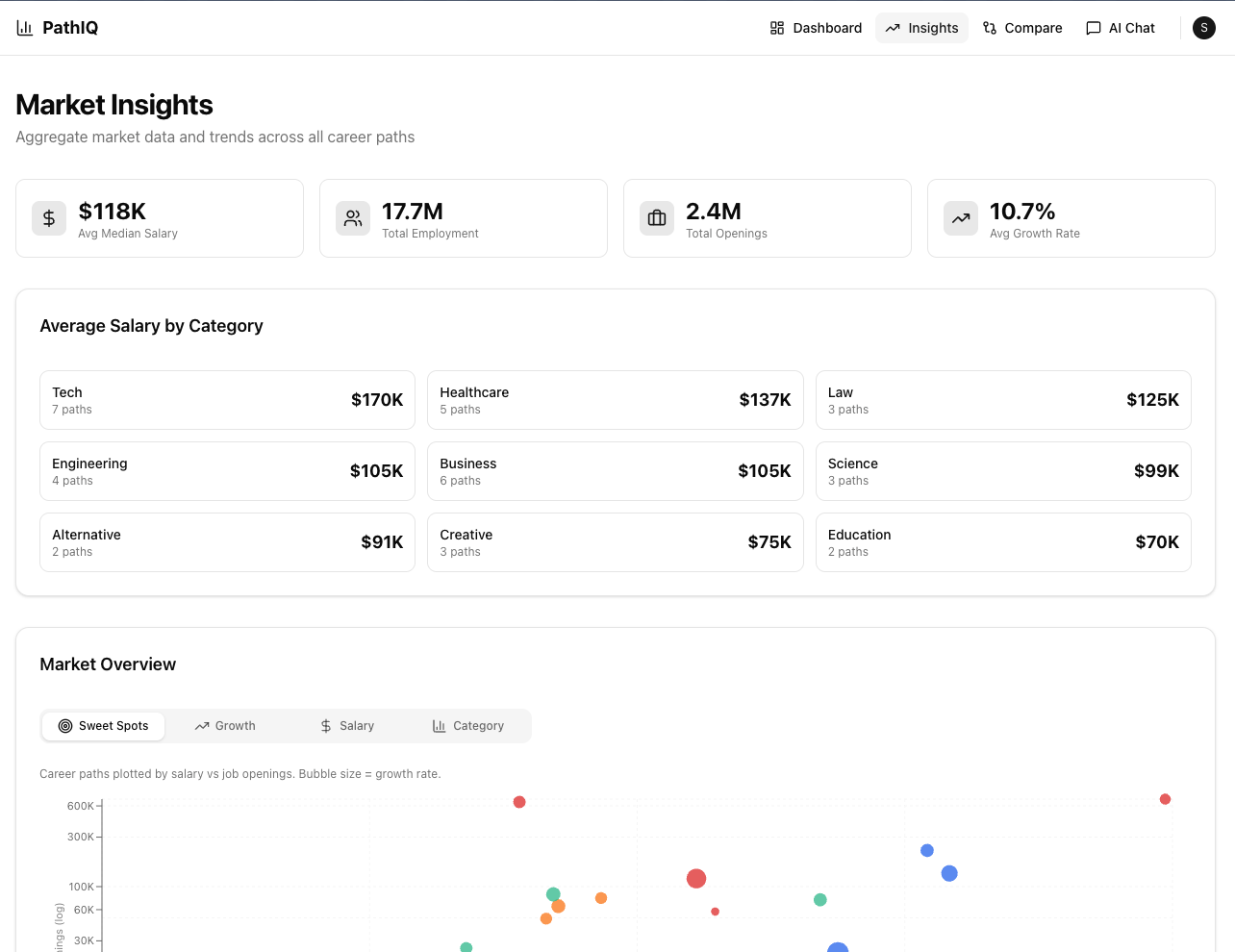
Task: Click the trending icon on Avg Growth Rate
Action: click(961, 218)
